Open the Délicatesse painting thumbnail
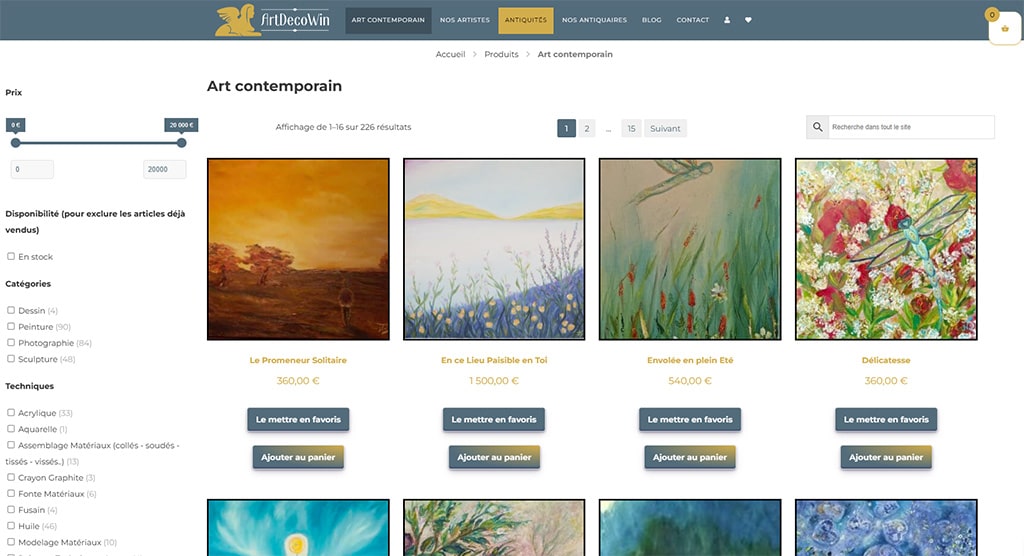 click(x=886, y=249)
